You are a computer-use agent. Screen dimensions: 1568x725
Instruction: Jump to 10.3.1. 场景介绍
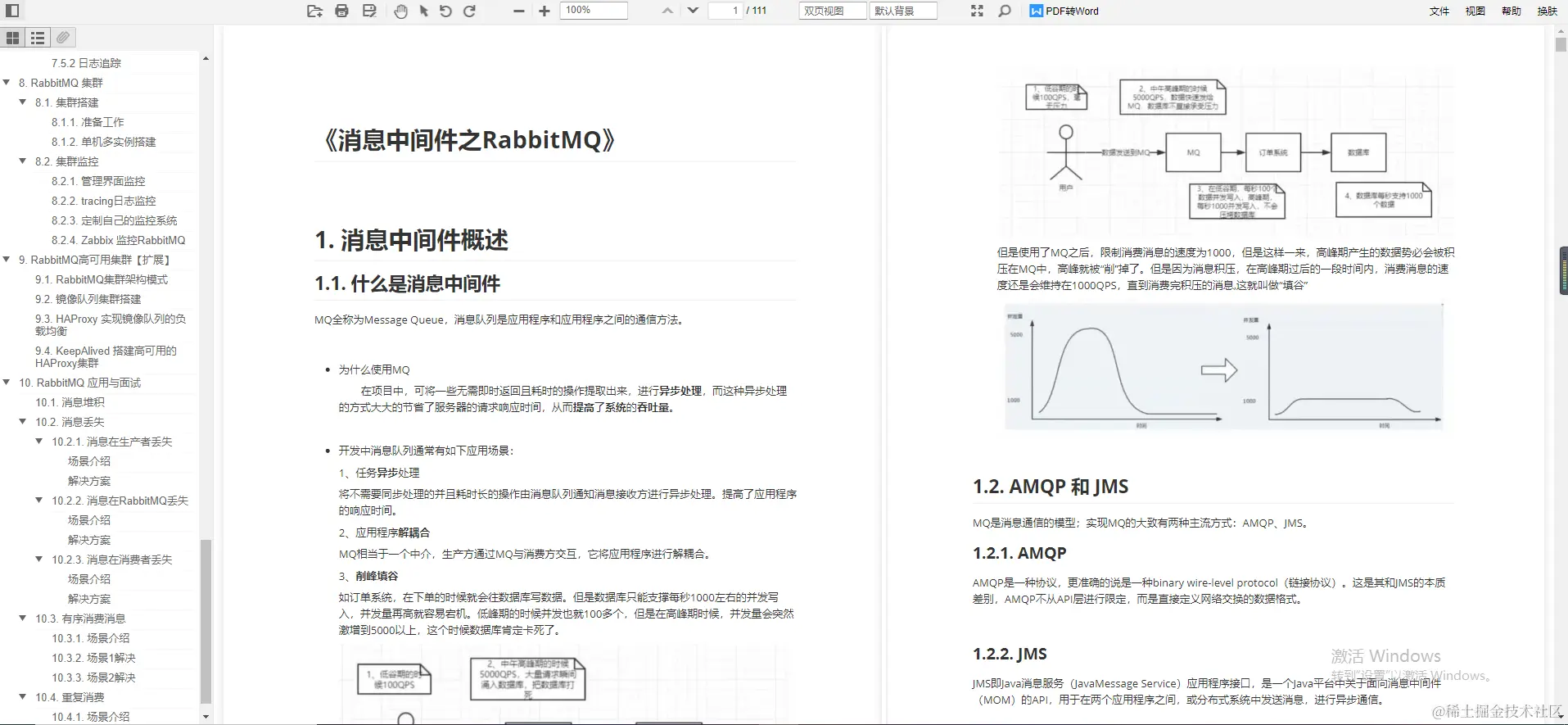point(90,638)
